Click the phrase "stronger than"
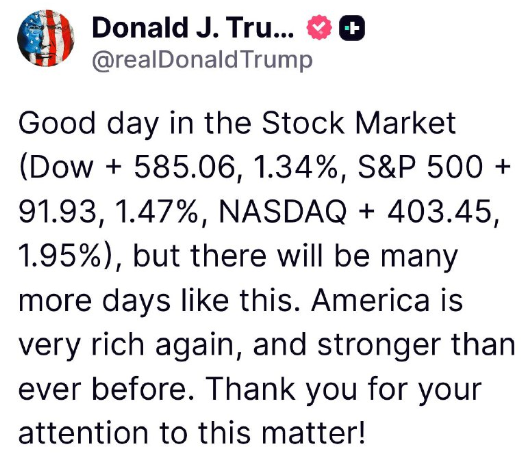The image size is (527, 465). pyautogui.click(x=416, y=345)
